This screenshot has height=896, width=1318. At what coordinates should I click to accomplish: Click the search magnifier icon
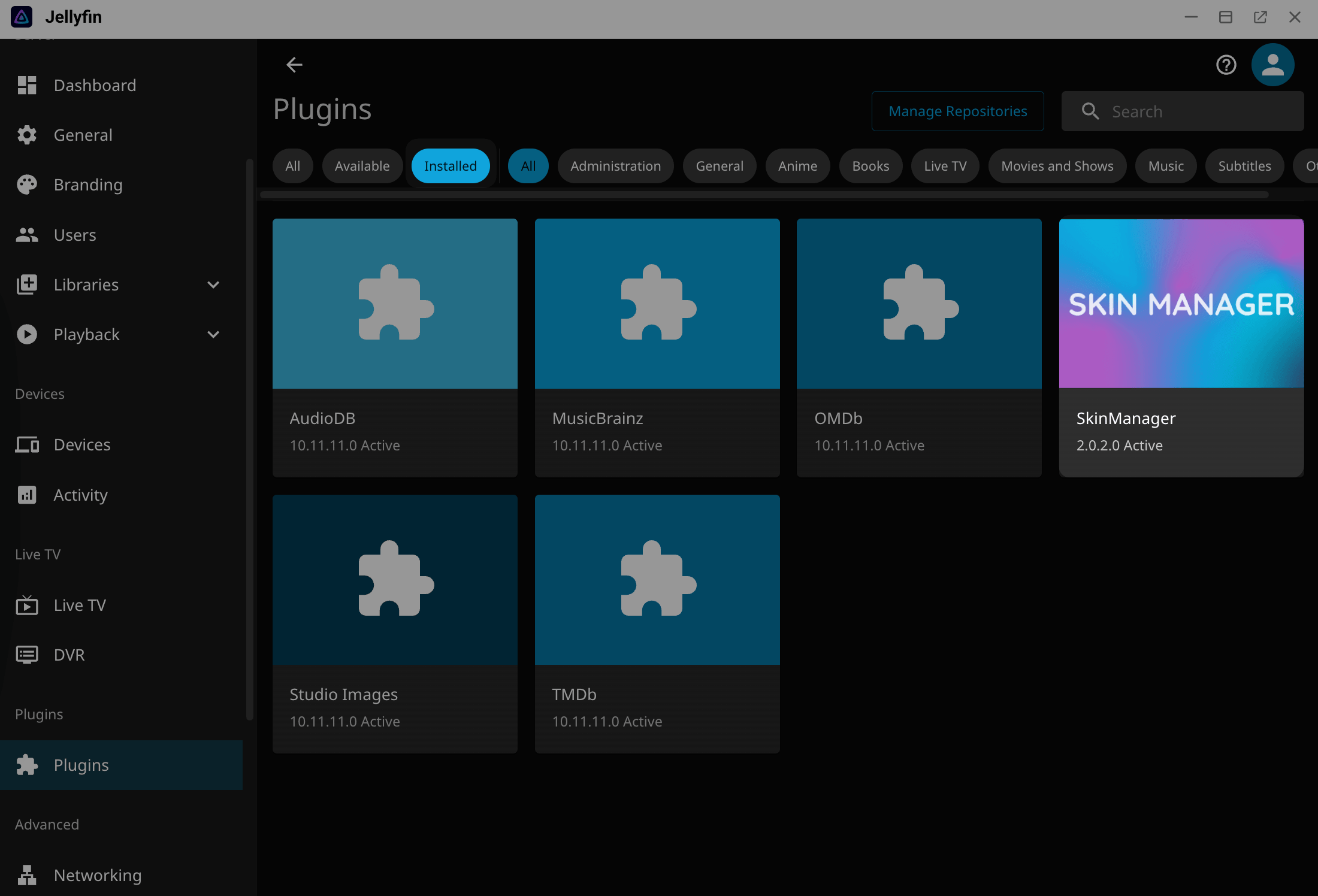point(1090,111)
